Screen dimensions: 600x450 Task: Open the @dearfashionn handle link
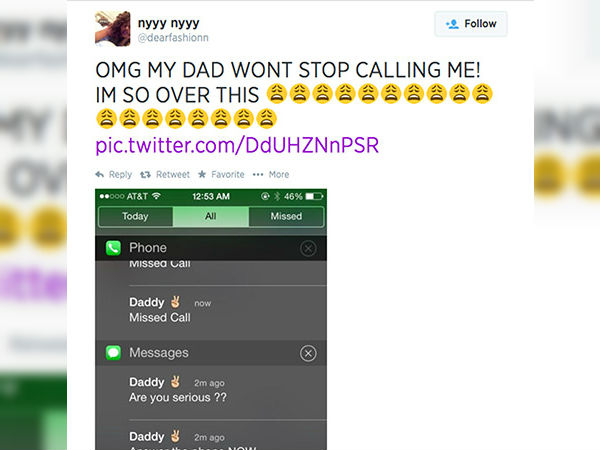pyautogui.click(x=173, y=38)
